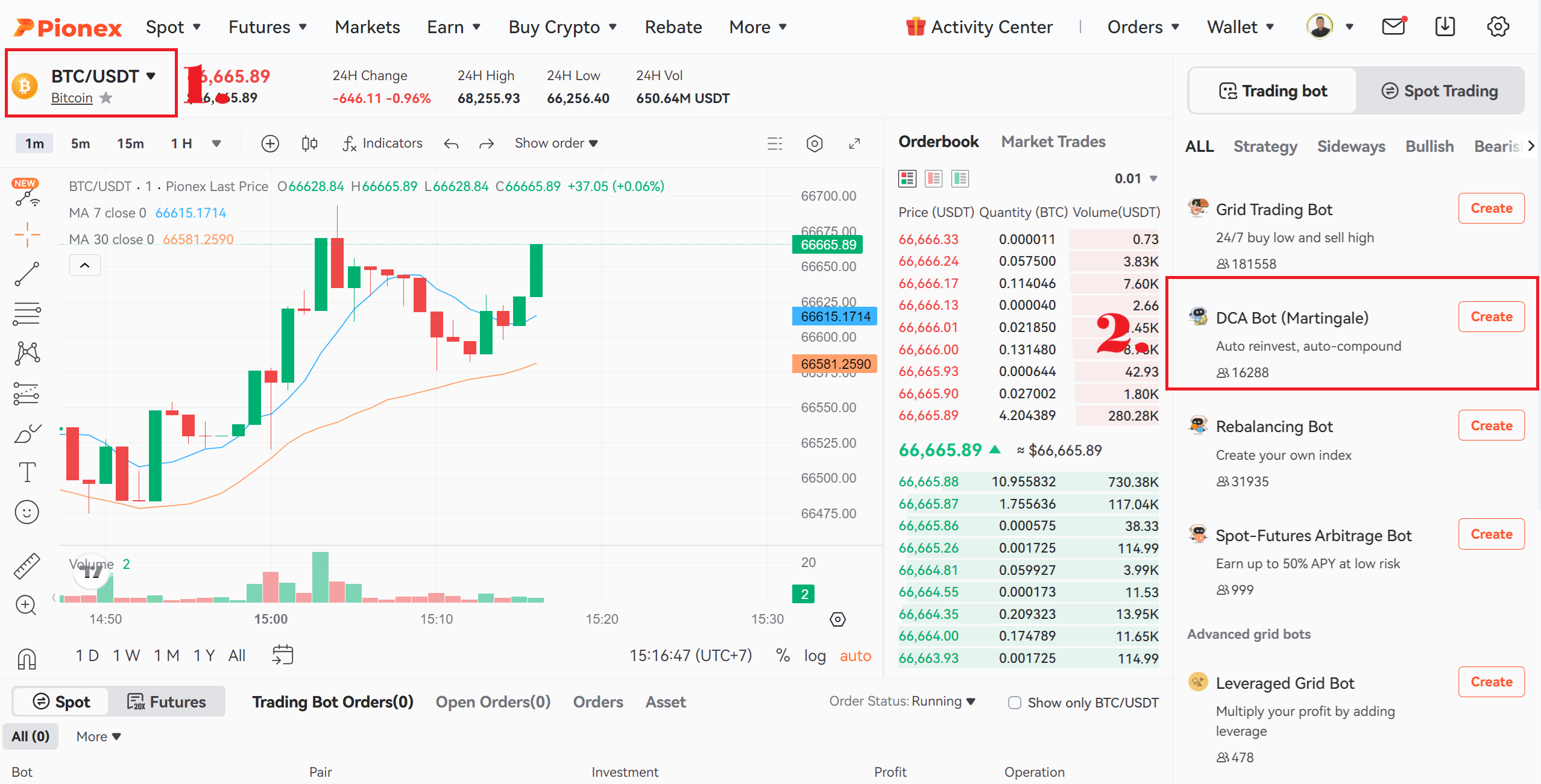The width and height of the screenshot is (1541, 784).
Task: Expand chart to fullscreen
Action: click(854, 143)
